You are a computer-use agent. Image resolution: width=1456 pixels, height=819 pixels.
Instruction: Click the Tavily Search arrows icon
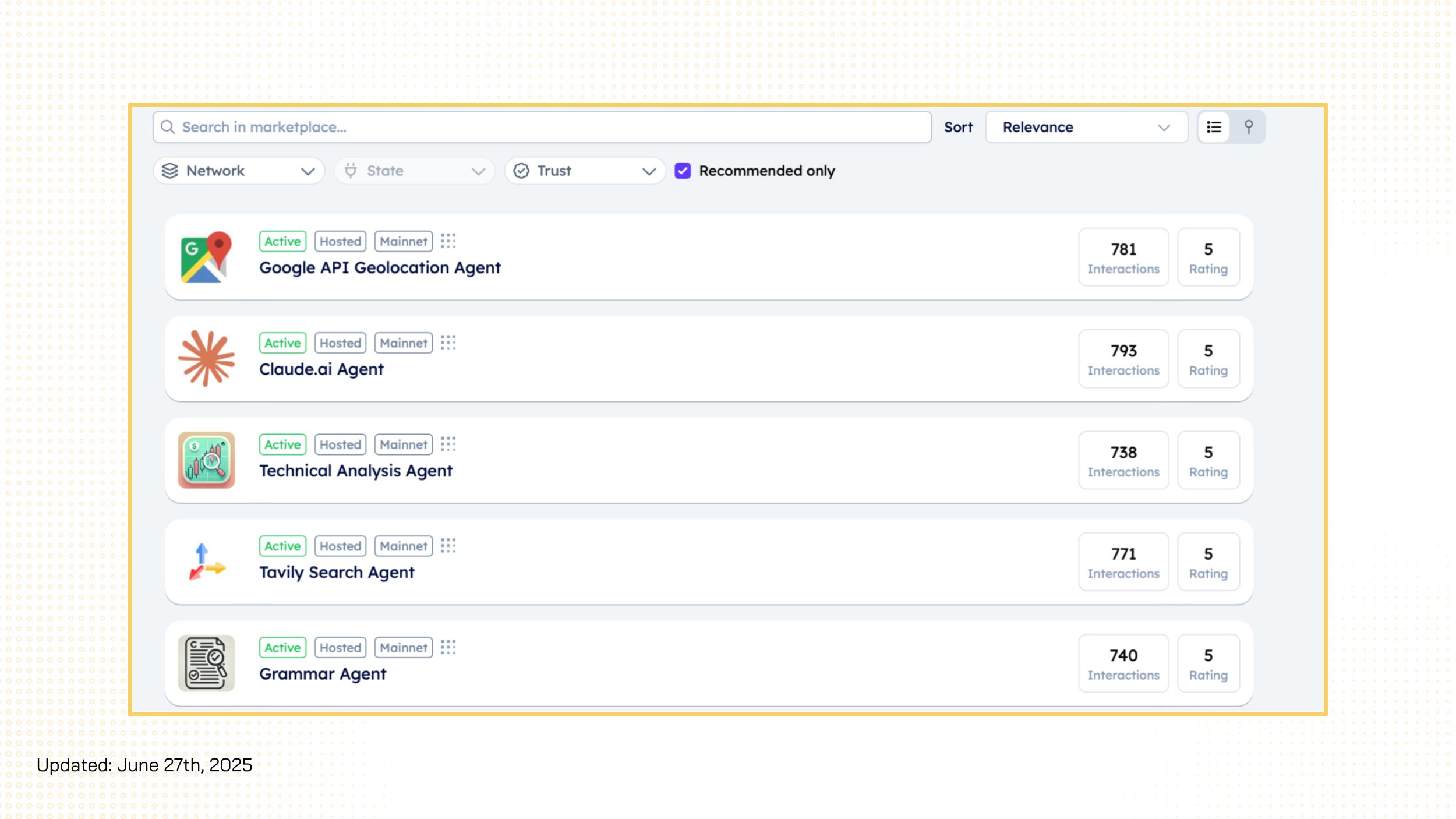pyautogui.click(x=206, y=562)
